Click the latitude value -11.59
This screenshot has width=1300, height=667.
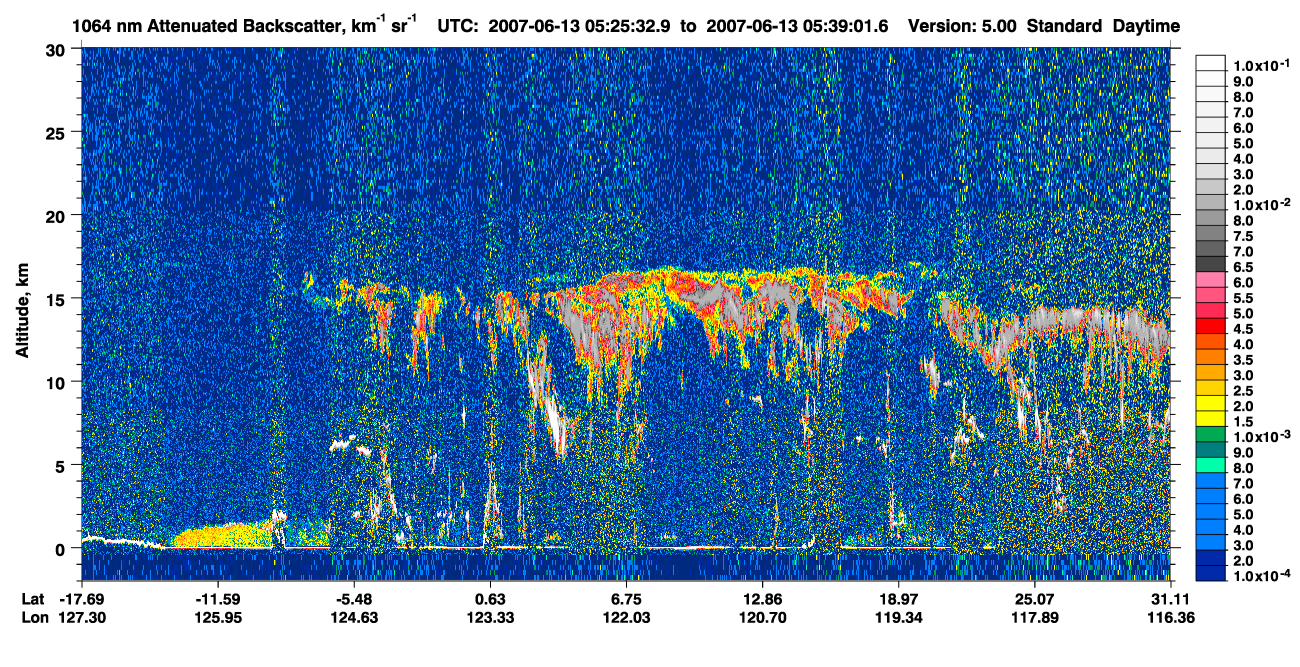[218, 598]
